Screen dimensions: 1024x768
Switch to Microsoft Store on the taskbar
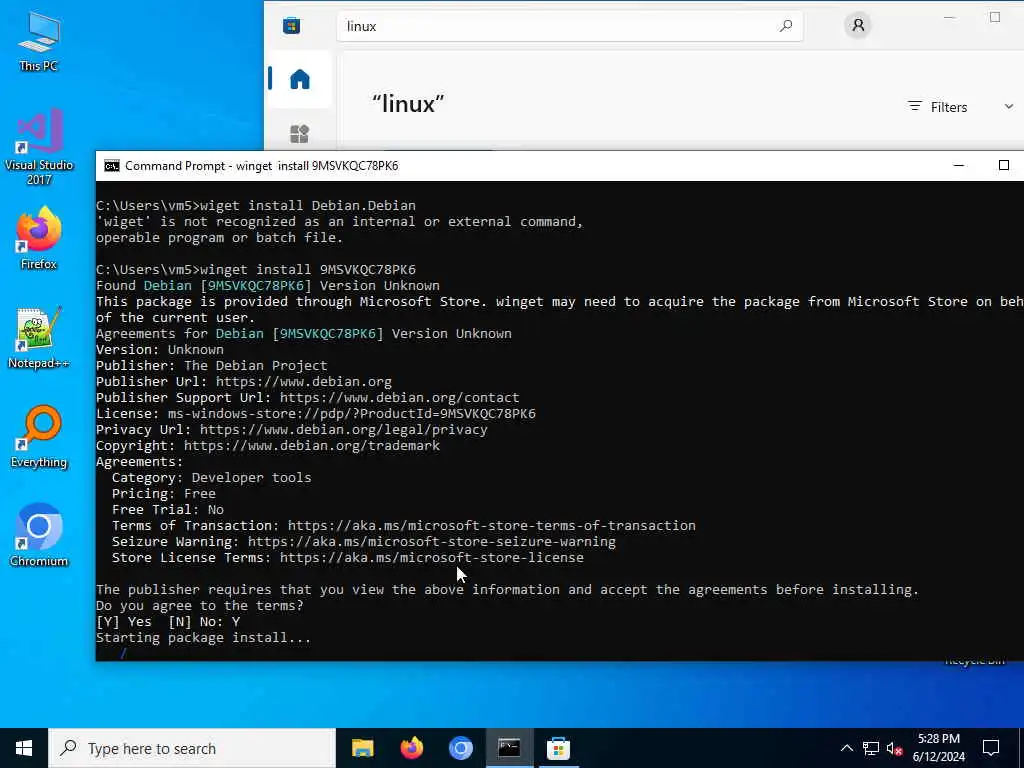(x=558, y=748)
